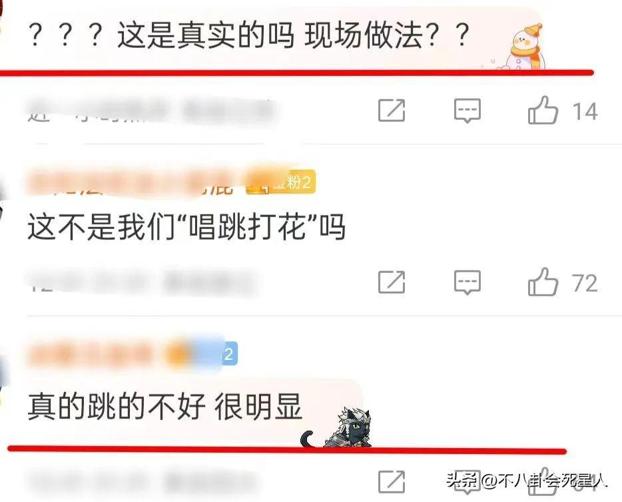Tap the 72 like count
The image size is (622, 502).
click(585, 283)
